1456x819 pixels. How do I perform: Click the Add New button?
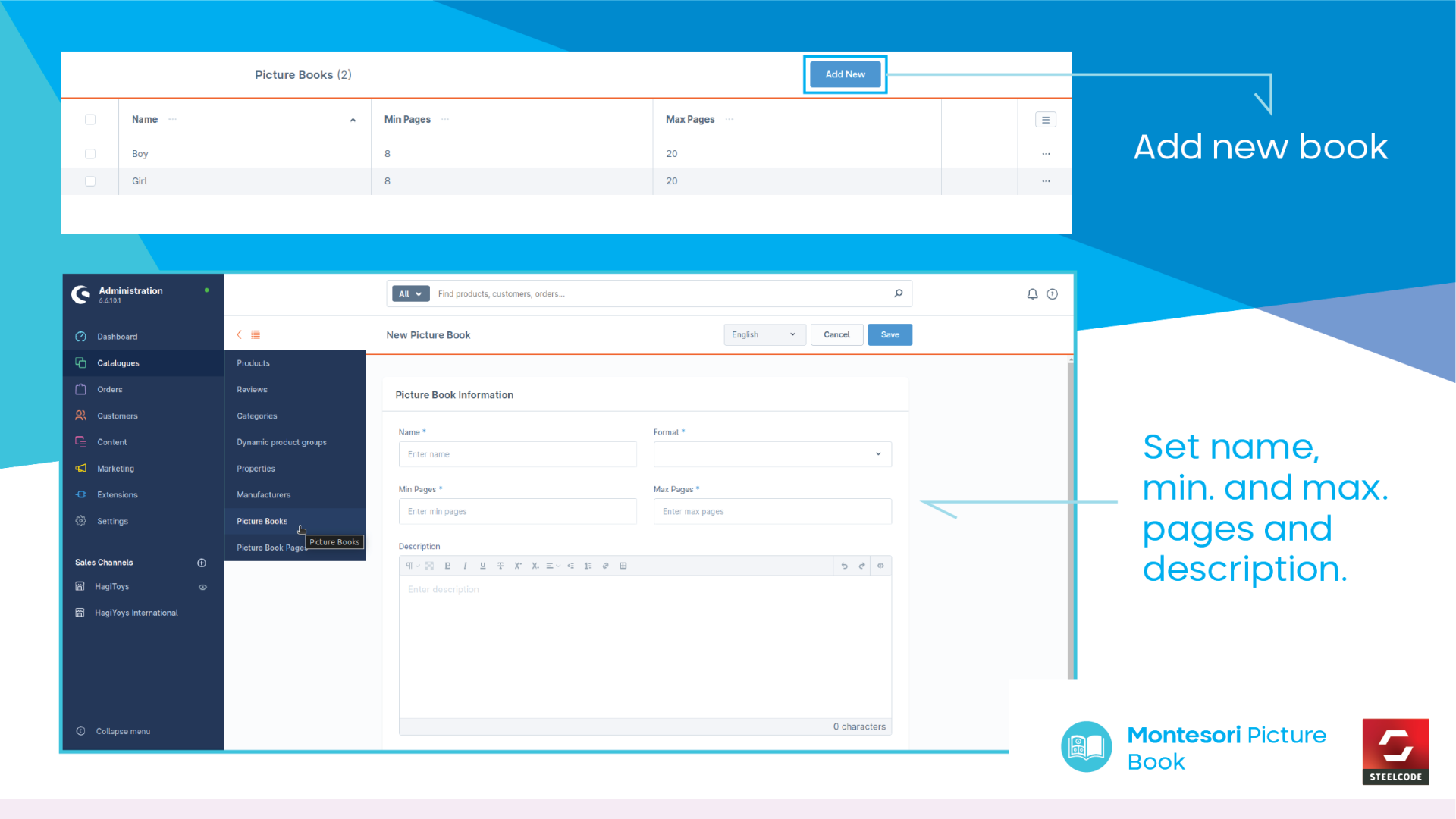click(843, 73)
